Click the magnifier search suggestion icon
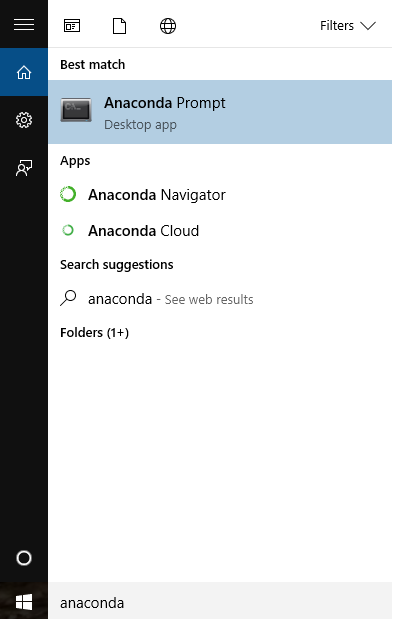The image size is (393, 619). point(68,298)
